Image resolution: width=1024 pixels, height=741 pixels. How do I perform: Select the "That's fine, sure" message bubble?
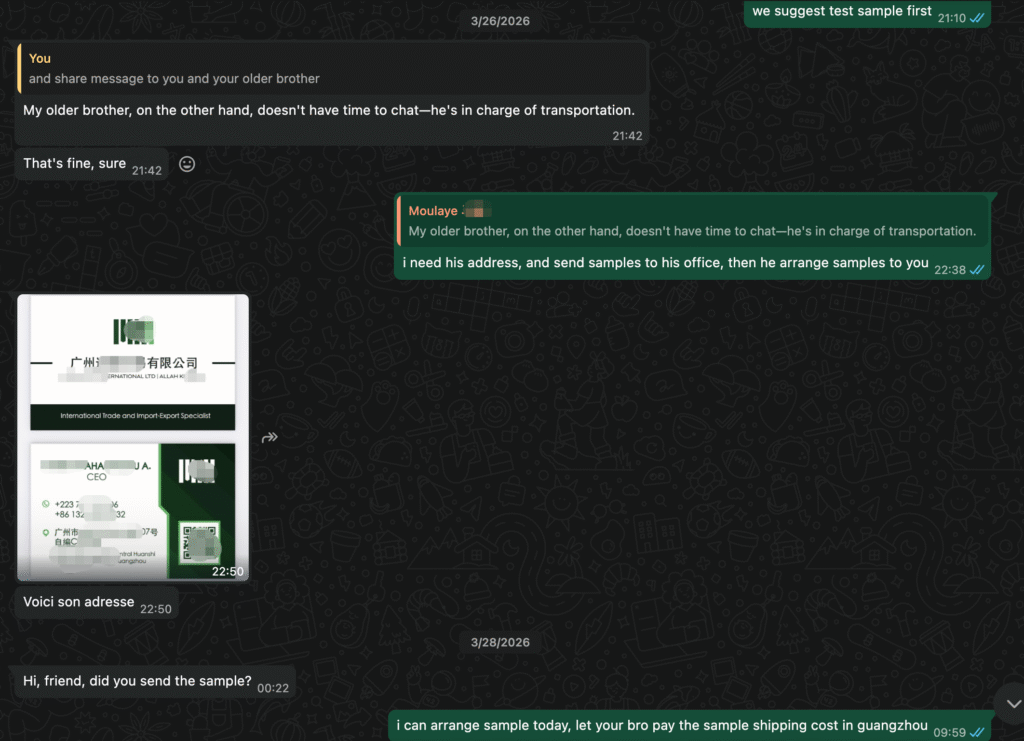point(75,163)
